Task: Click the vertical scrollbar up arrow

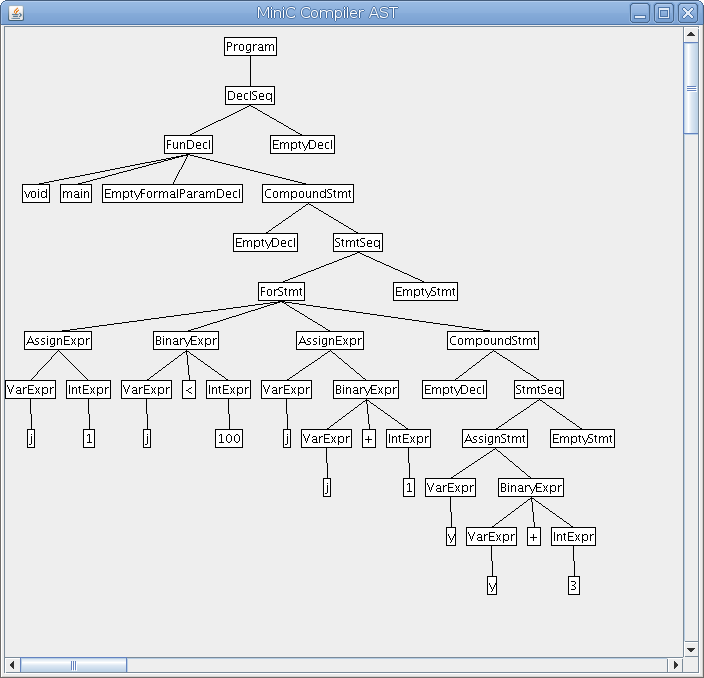Action: click(690, 34)
